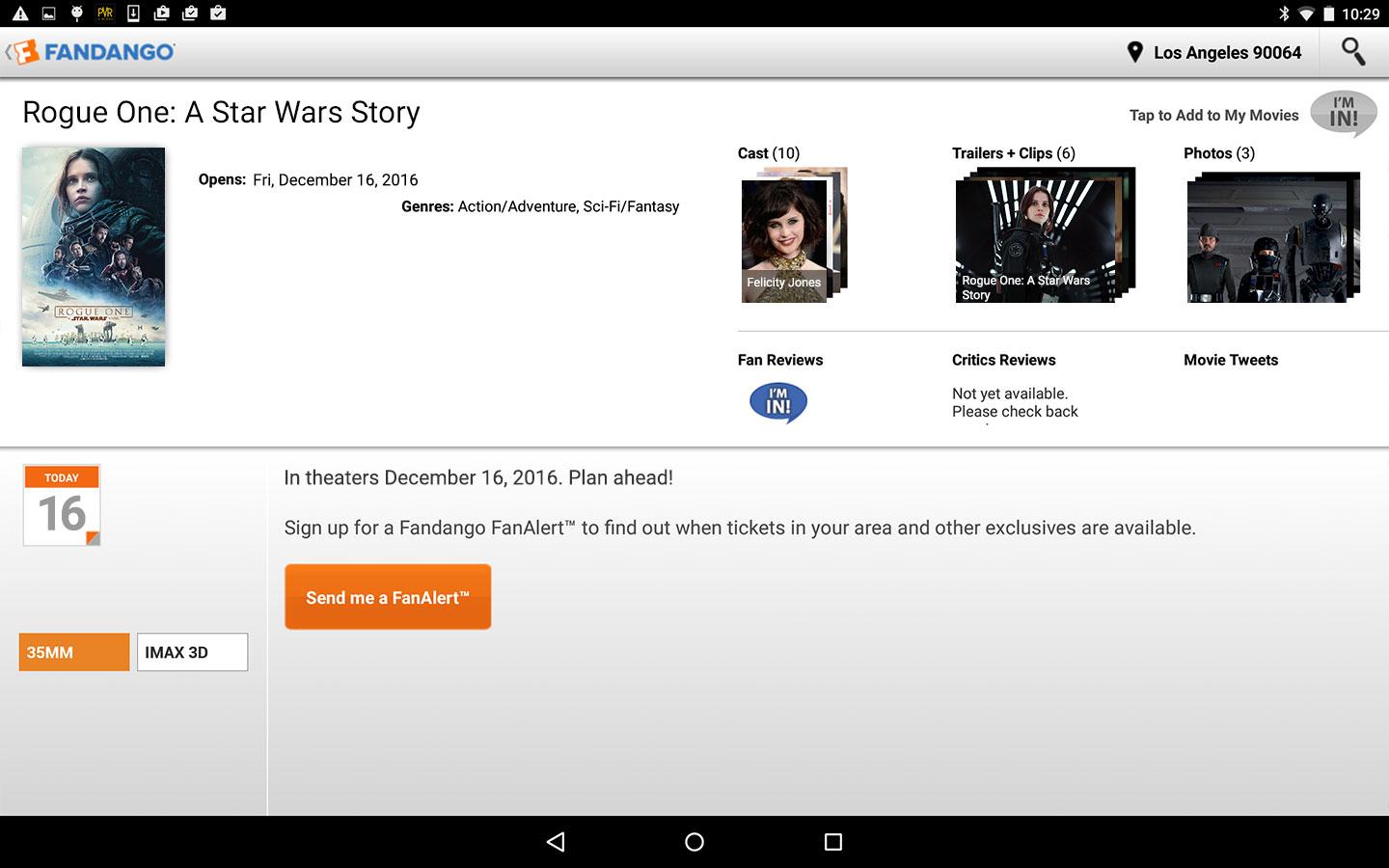Select the Today 16 calendar date
1389x868 pixels.
(62, 505)
